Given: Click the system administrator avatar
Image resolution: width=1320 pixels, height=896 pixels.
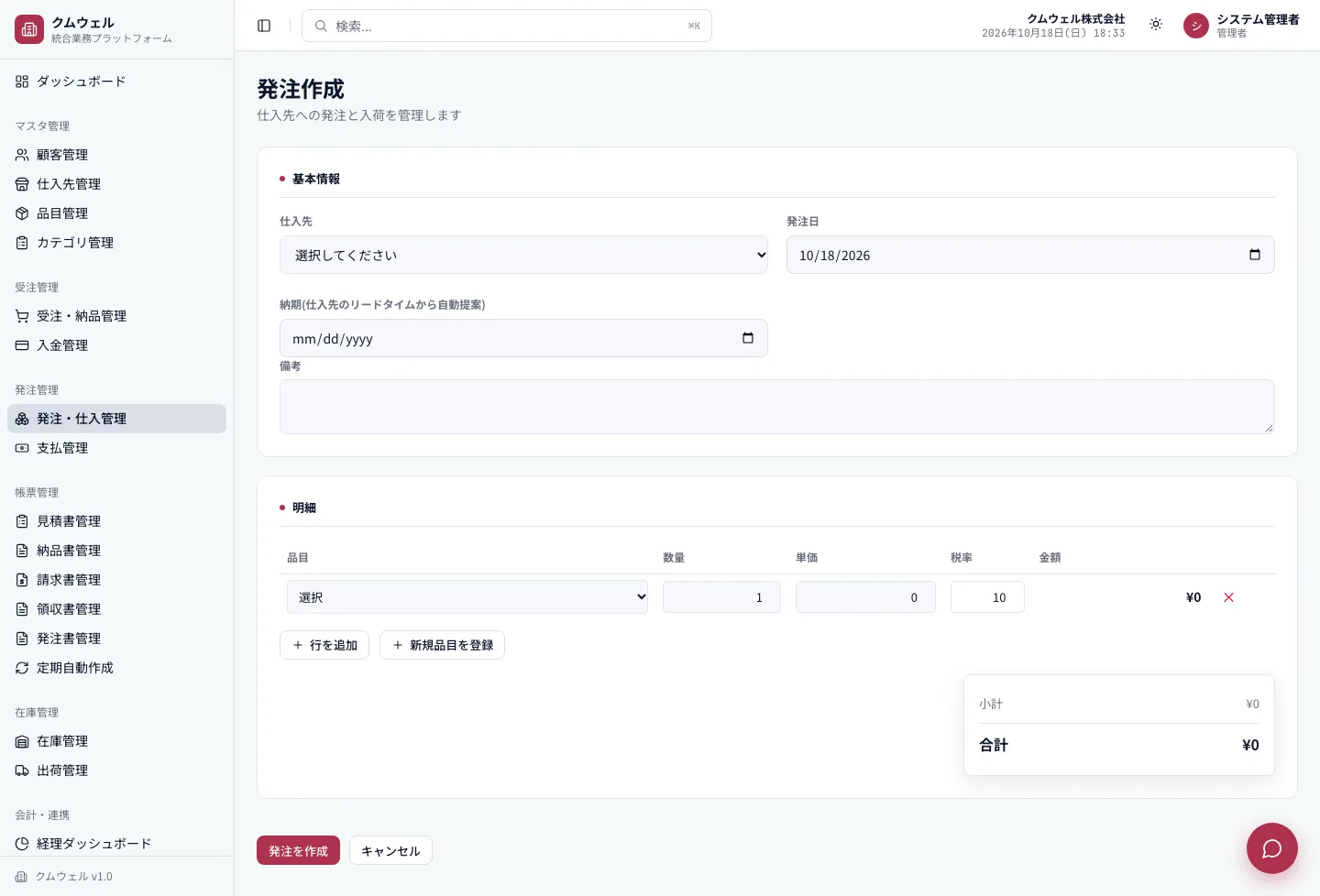Looking at the screenshot, I should coord(1196,26).
